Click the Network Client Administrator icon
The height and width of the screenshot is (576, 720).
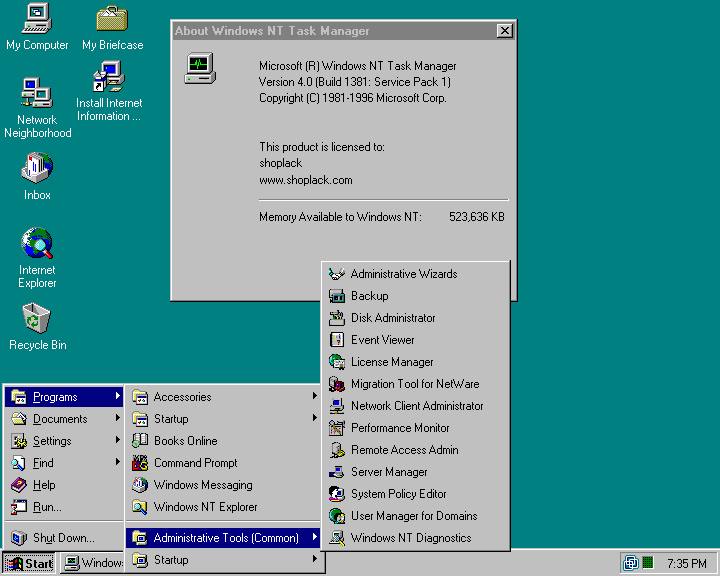pos(337,406)
